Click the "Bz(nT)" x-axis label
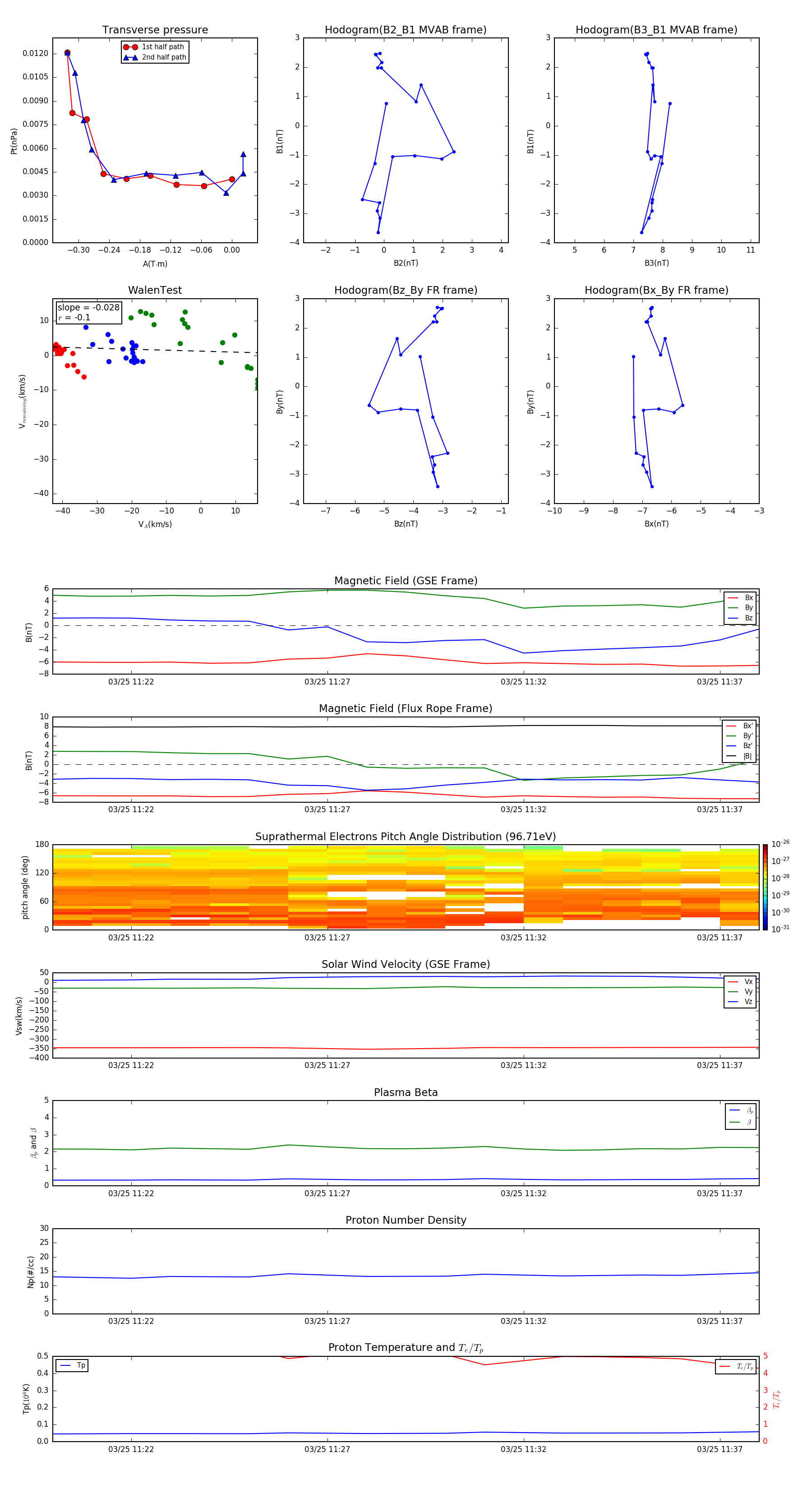This screenshot has width=812, height=1489. (x=406, y=524)
